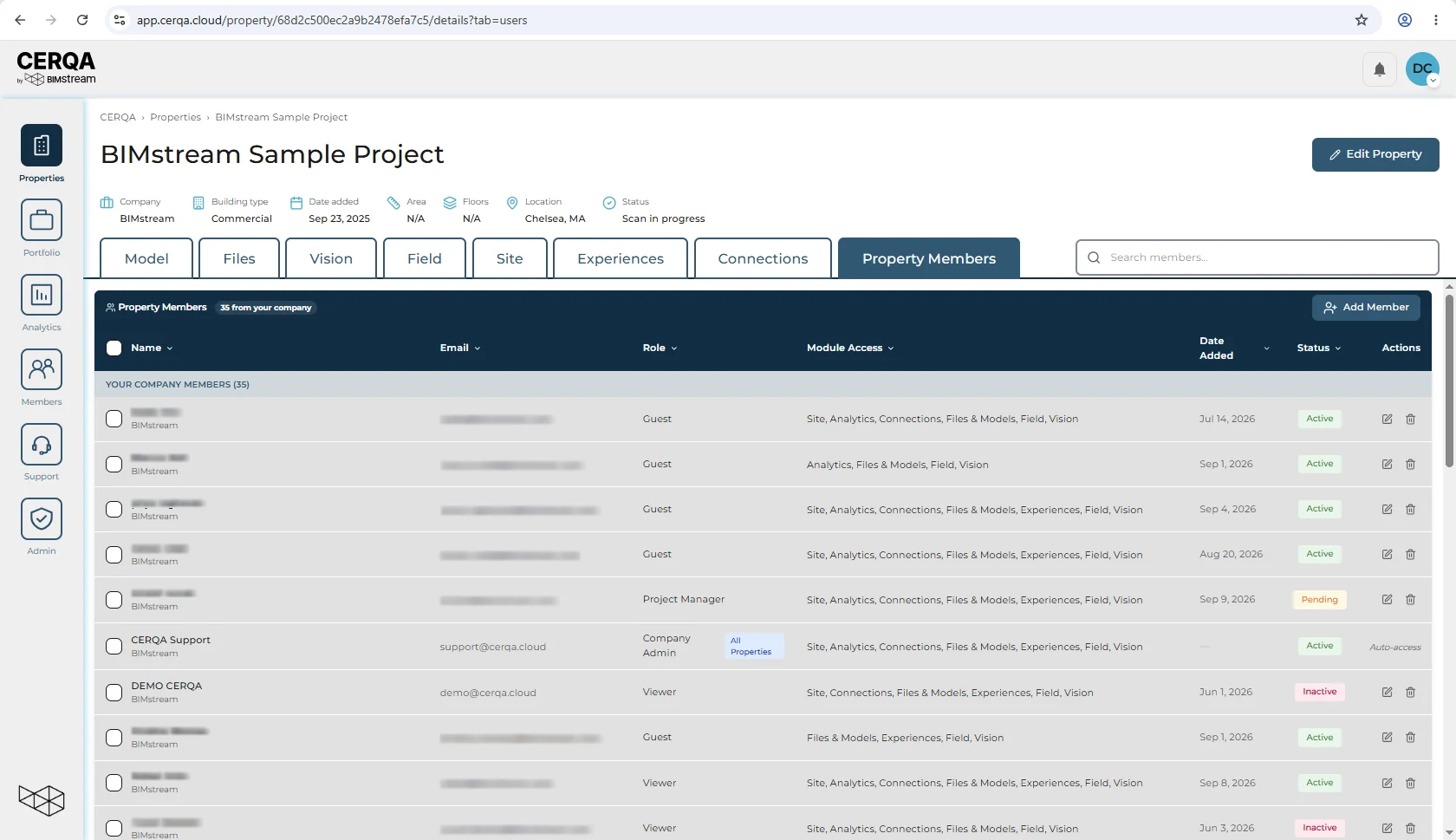Open the CERQA breadcrumb link
The image size is (1456, 840).
(x=118, y=117)
